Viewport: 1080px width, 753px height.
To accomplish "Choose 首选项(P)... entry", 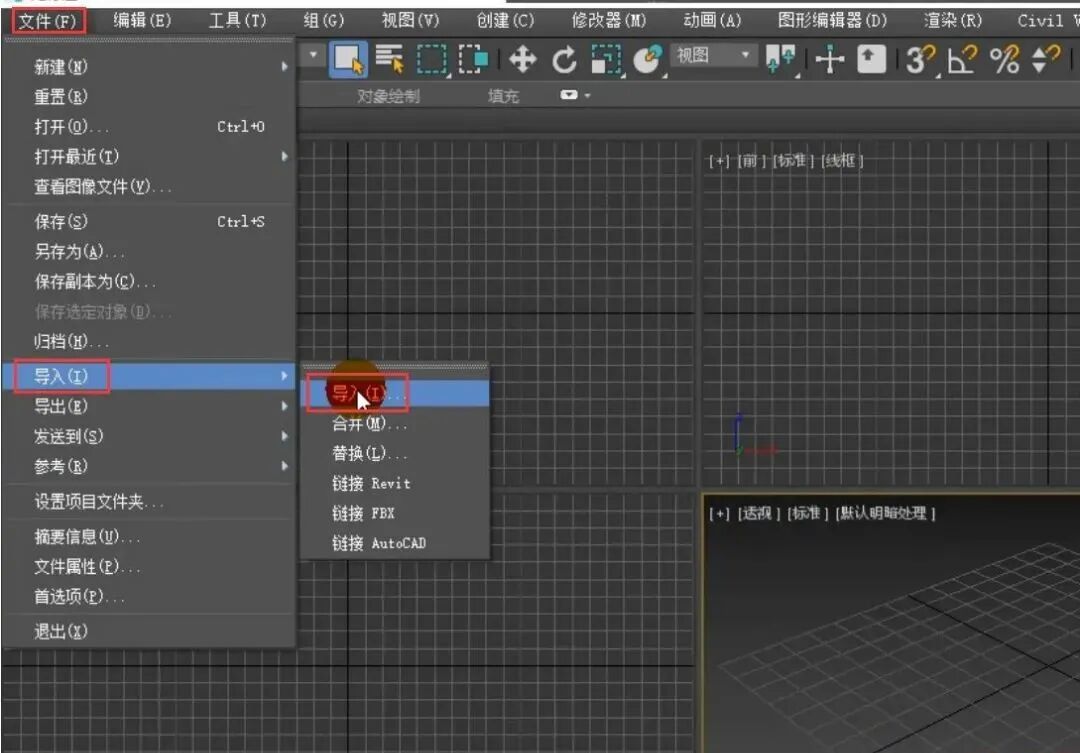I will tap(149, 597).
